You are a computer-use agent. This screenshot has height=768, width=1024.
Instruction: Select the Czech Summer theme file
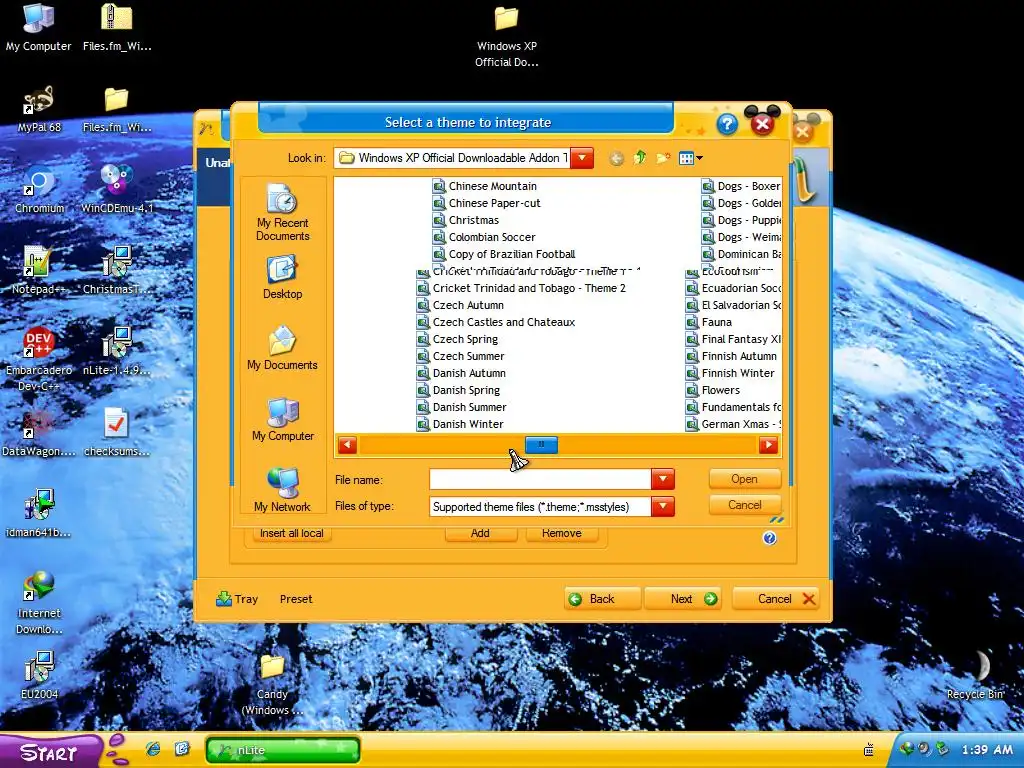pos(460,356)
